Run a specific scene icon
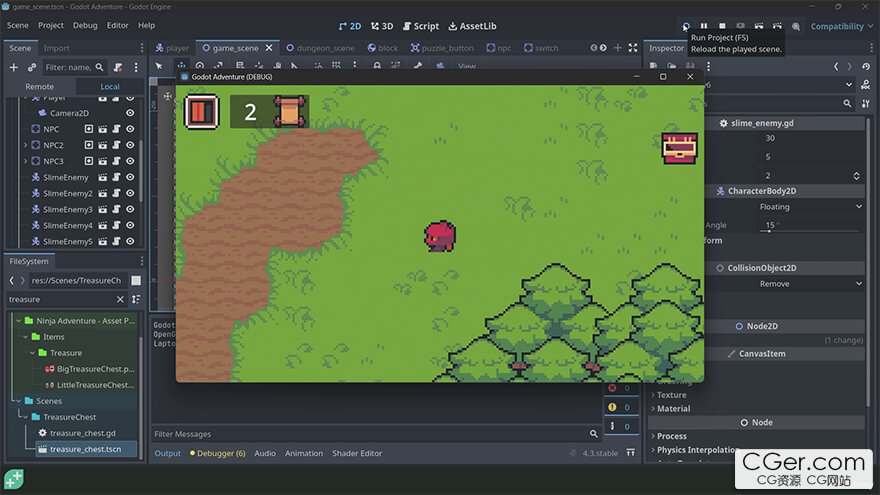Image resolution: width=880 pixels, height=495 pixels. click(777, 26)
